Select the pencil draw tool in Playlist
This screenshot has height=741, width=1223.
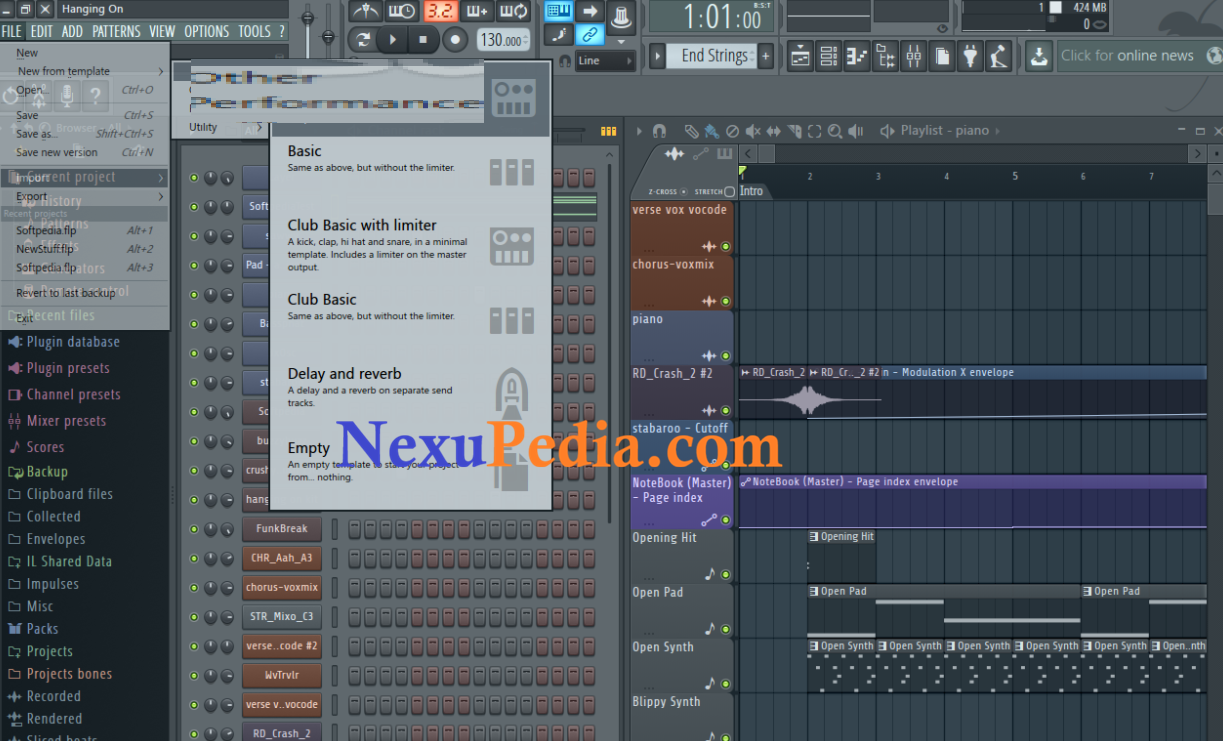(x=691, y=131)
